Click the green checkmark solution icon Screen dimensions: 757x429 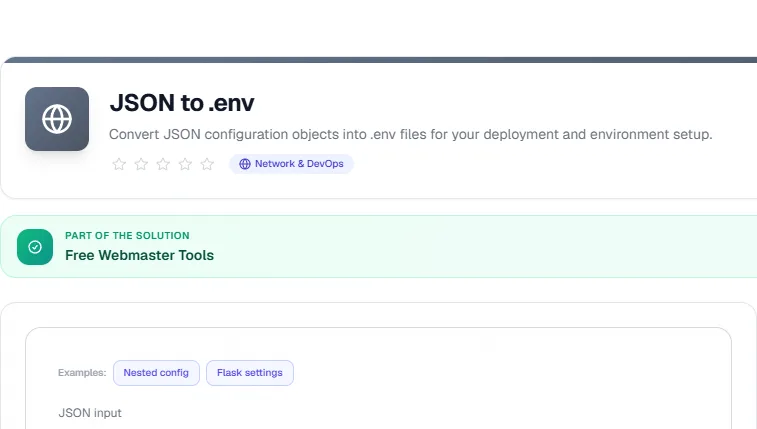click(35, 247)
